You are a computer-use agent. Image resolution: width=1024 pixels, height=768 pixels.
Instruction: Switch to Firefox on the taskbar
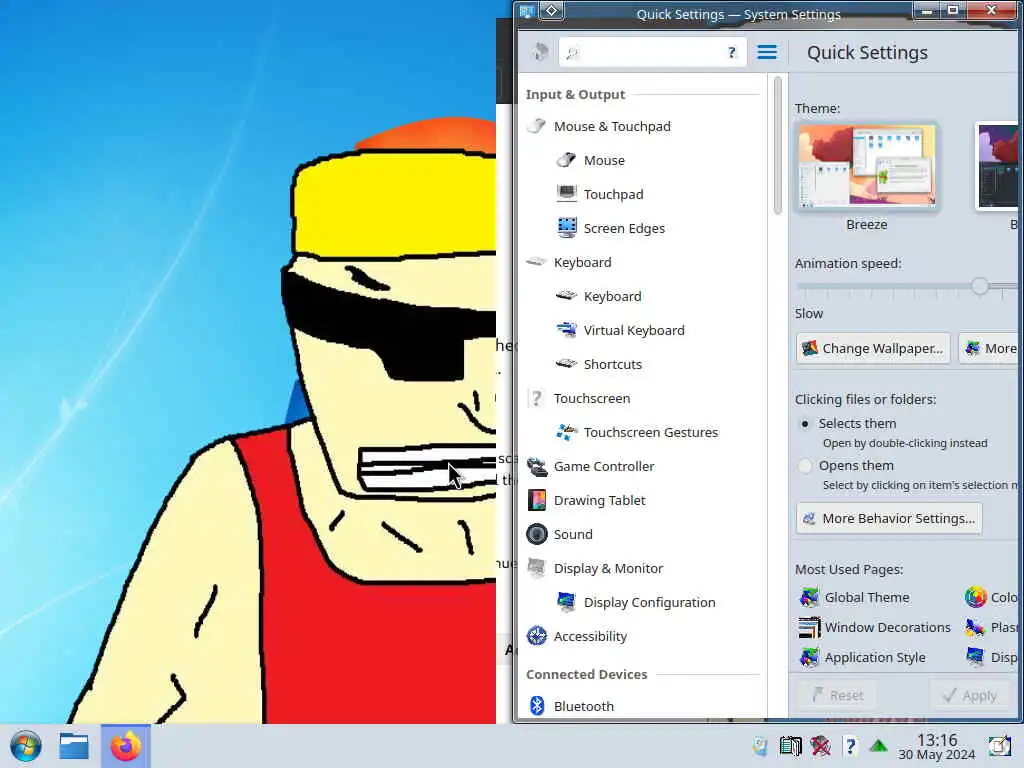(x=125, y=746)
